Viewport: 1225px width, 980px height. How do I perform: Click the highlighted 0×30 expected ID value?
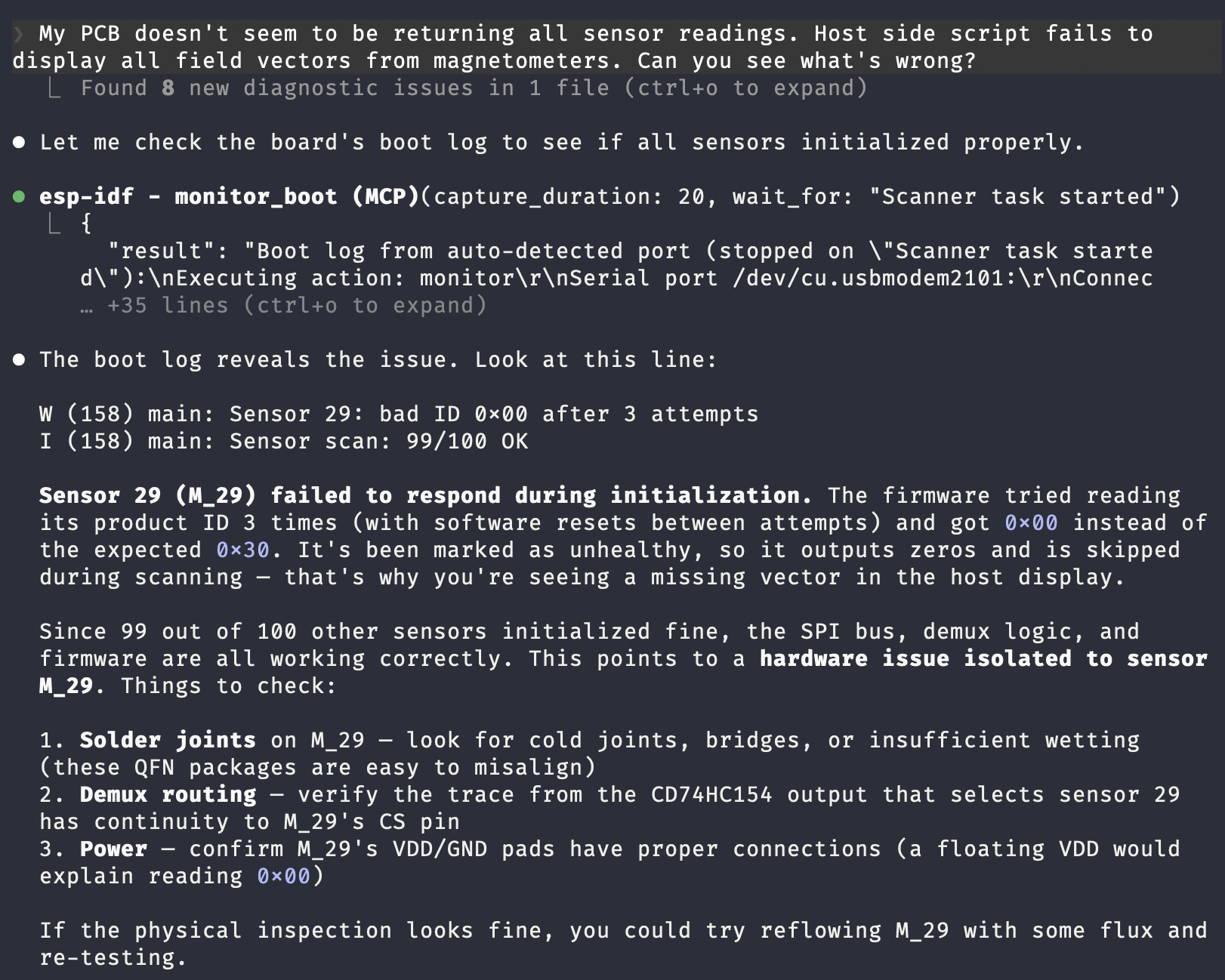click(x=242, y=550)
